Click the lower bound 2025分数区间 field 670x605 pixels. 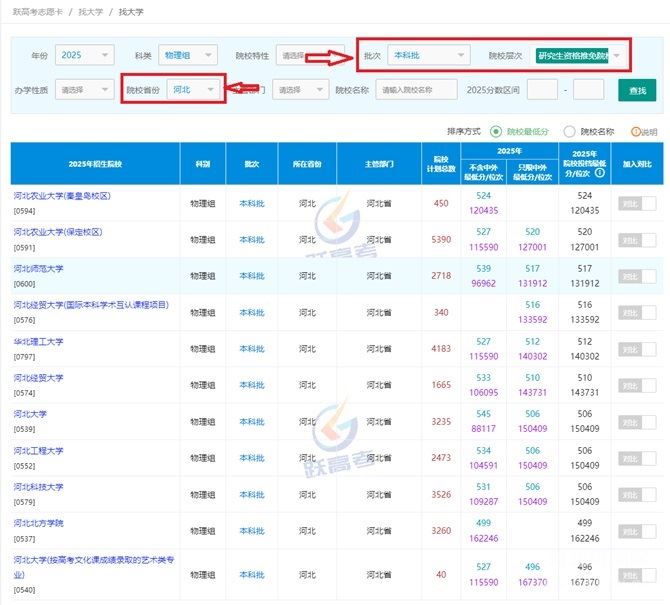coord(542,90)
